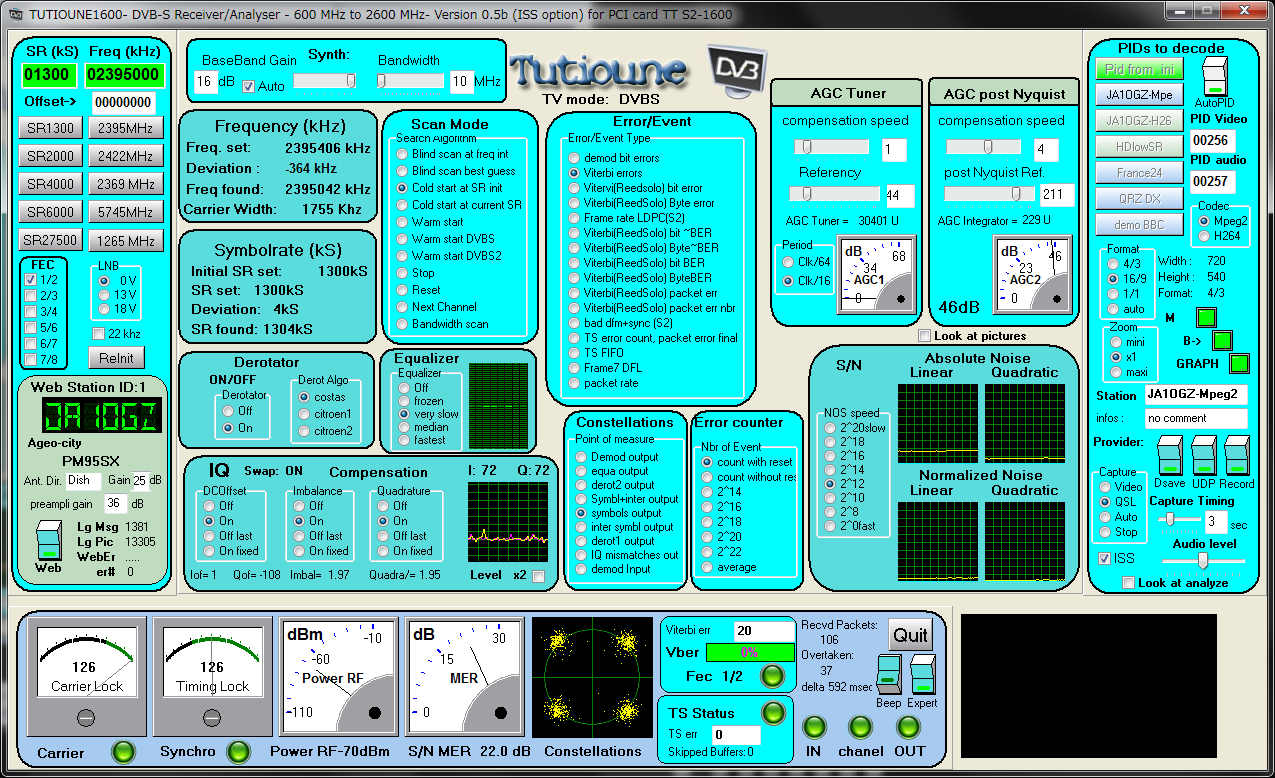Click the PID Video input field
Image resolution: width=1275 pixels, height=778 pixels.
click(1212, 140)
